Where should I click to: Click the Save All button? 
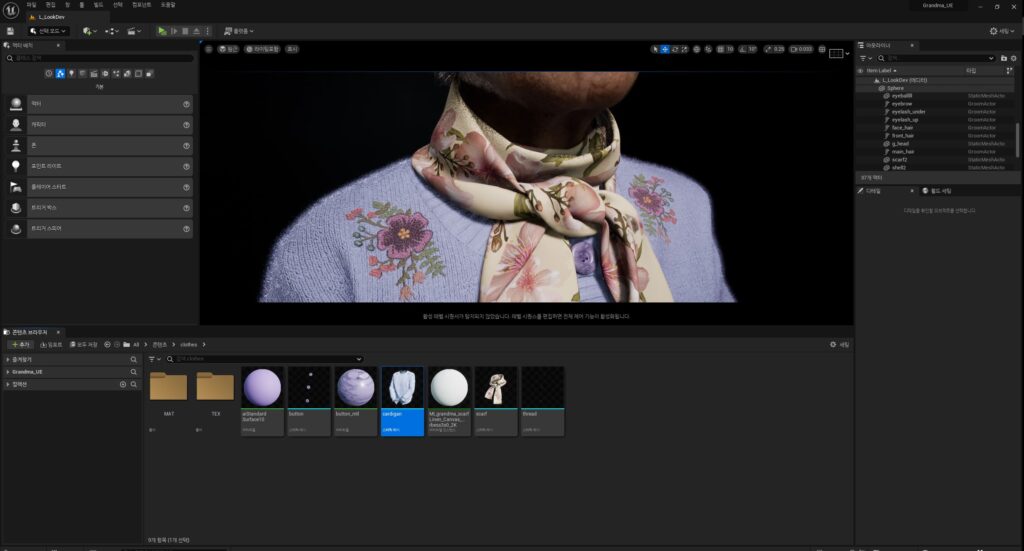click(x=84, y=344)
